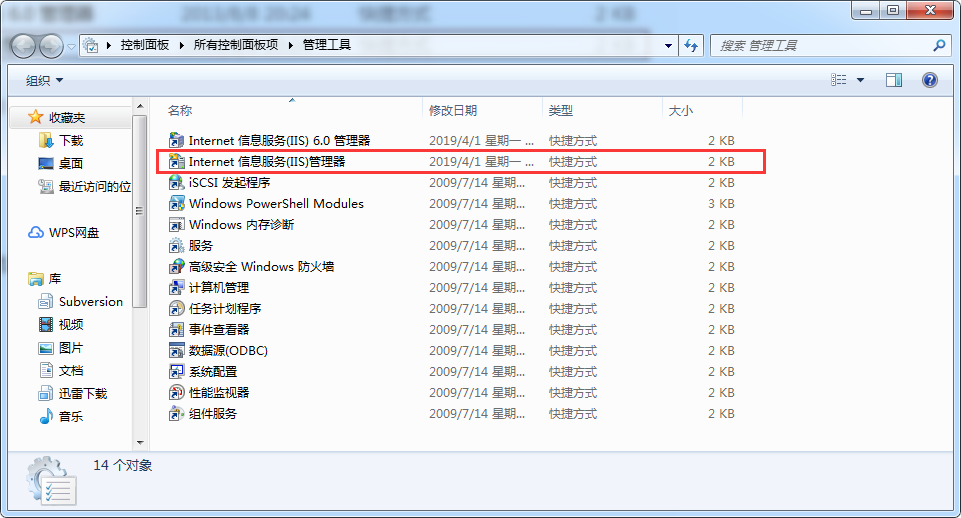Screen dimensions: 961x518
Task: Click the 任务计划程序 clock icon
Action: (x=177, y=308)
